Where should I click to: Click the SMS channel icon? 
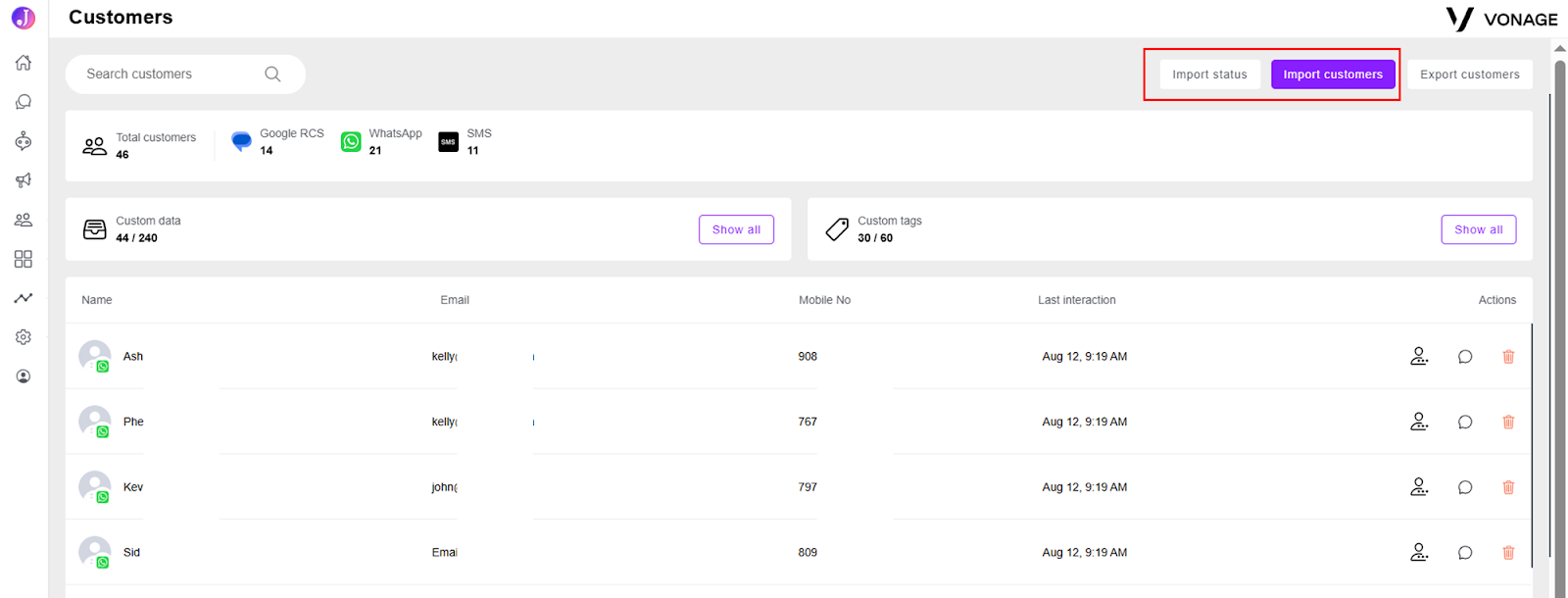[x=448, y=141]
